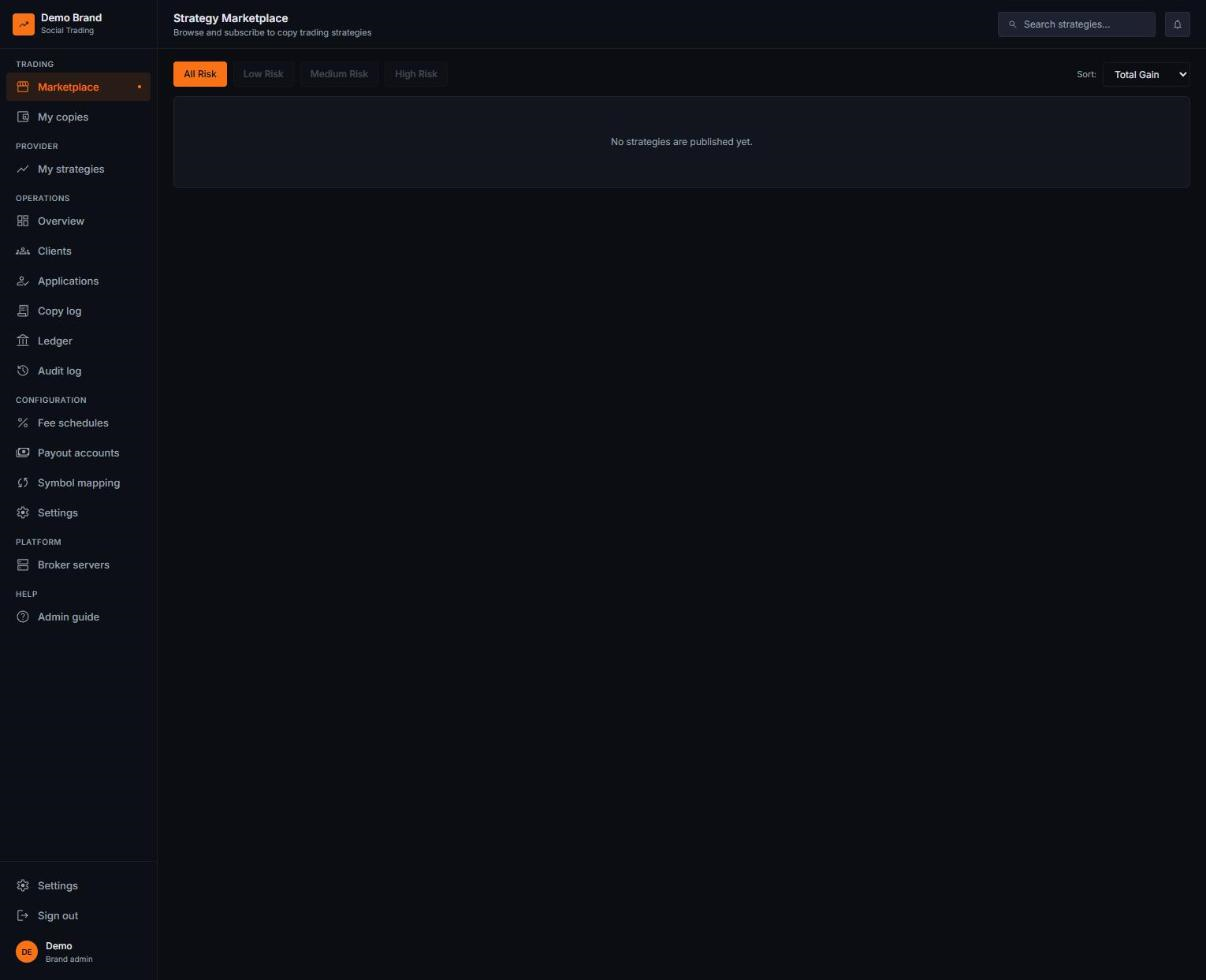Open the Ledger page
Viewport: 1206px width, 980px height.
click(x=78, y=341)
